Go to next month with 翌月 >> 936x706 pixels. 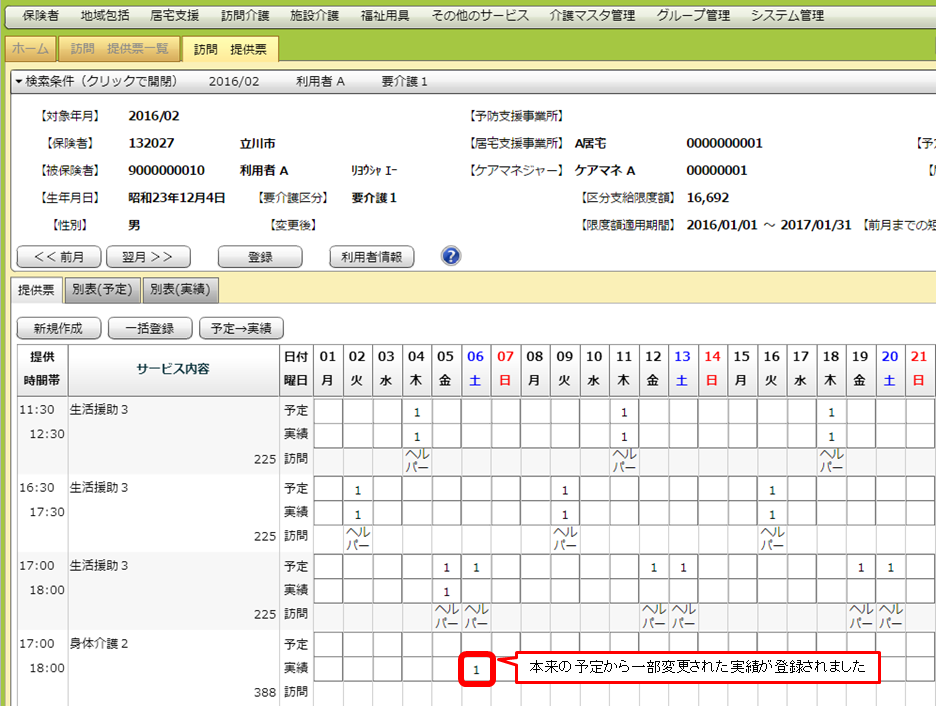[148, 257]
